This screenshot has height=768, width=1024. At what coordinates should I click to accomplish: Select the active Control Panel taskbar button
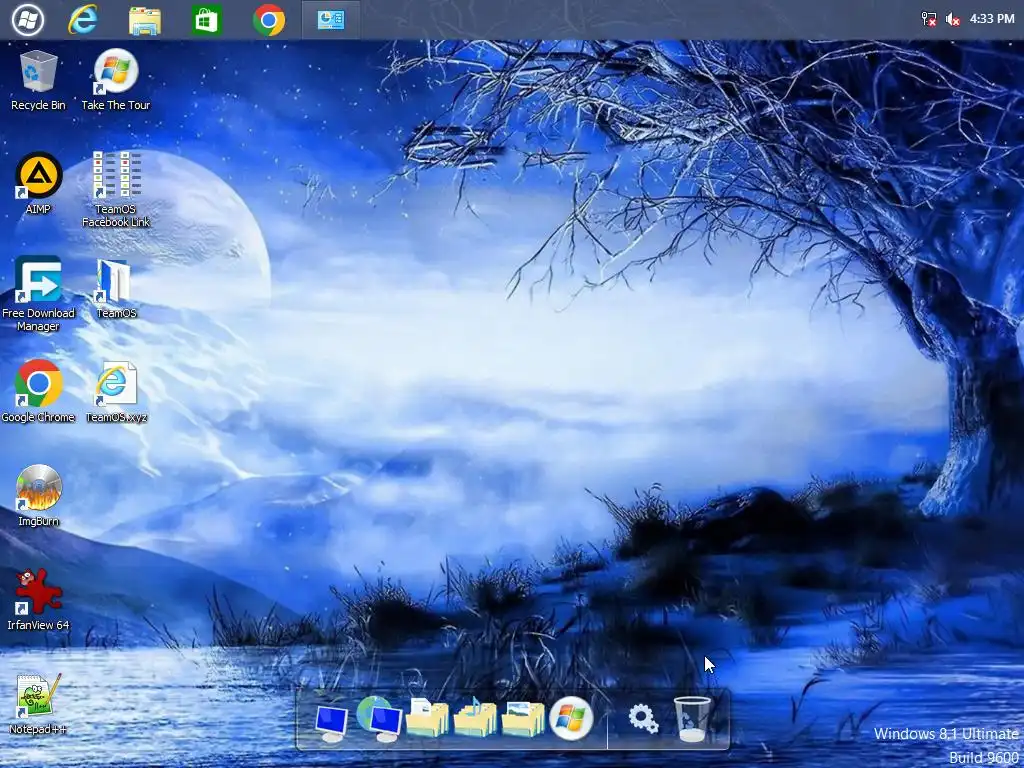[330, 20]
